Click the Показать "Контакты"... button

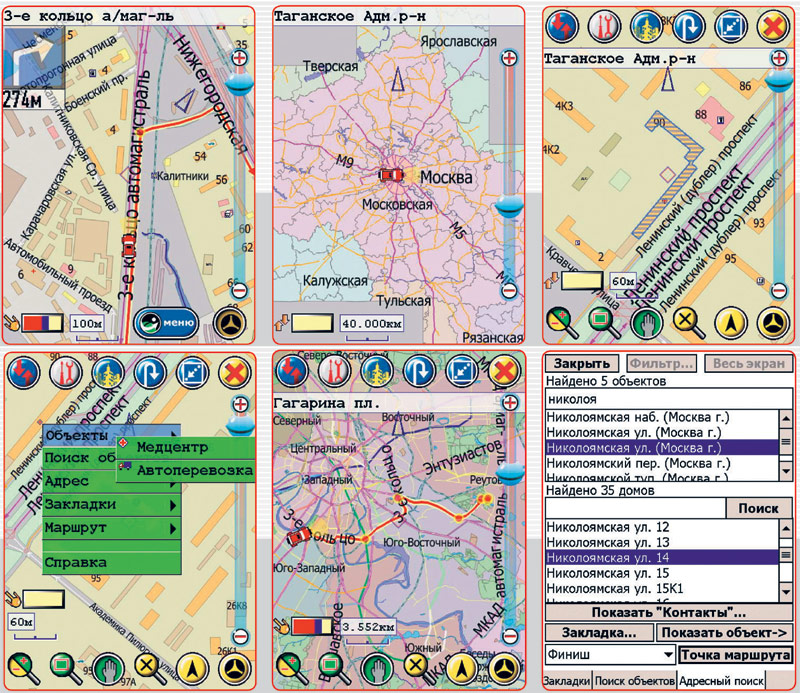[669, 612]
